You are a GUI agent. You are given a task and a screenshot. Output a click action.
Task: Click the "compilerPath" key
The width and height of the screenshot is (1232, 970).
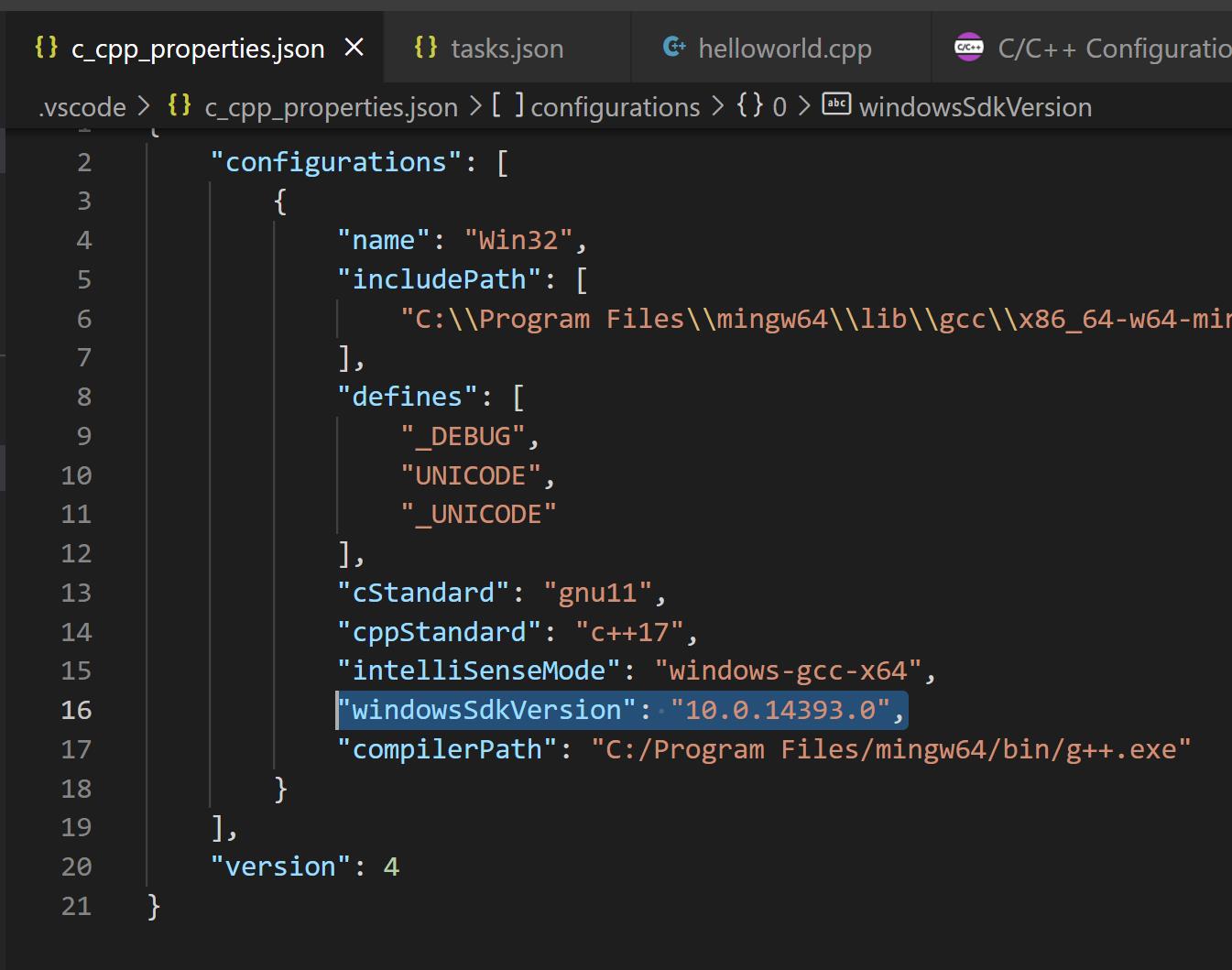pyautogui.click(x=447, y=749)
